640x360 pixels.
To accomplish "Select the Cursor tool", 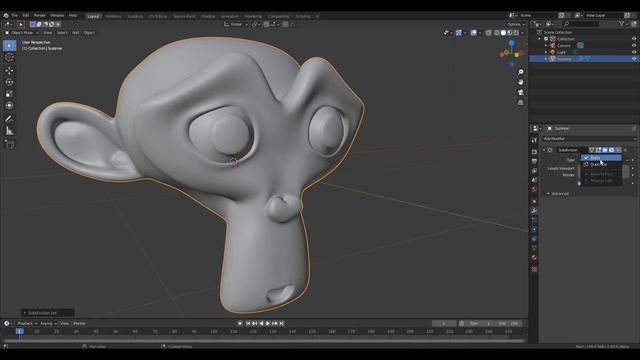I will pos(9,58).
